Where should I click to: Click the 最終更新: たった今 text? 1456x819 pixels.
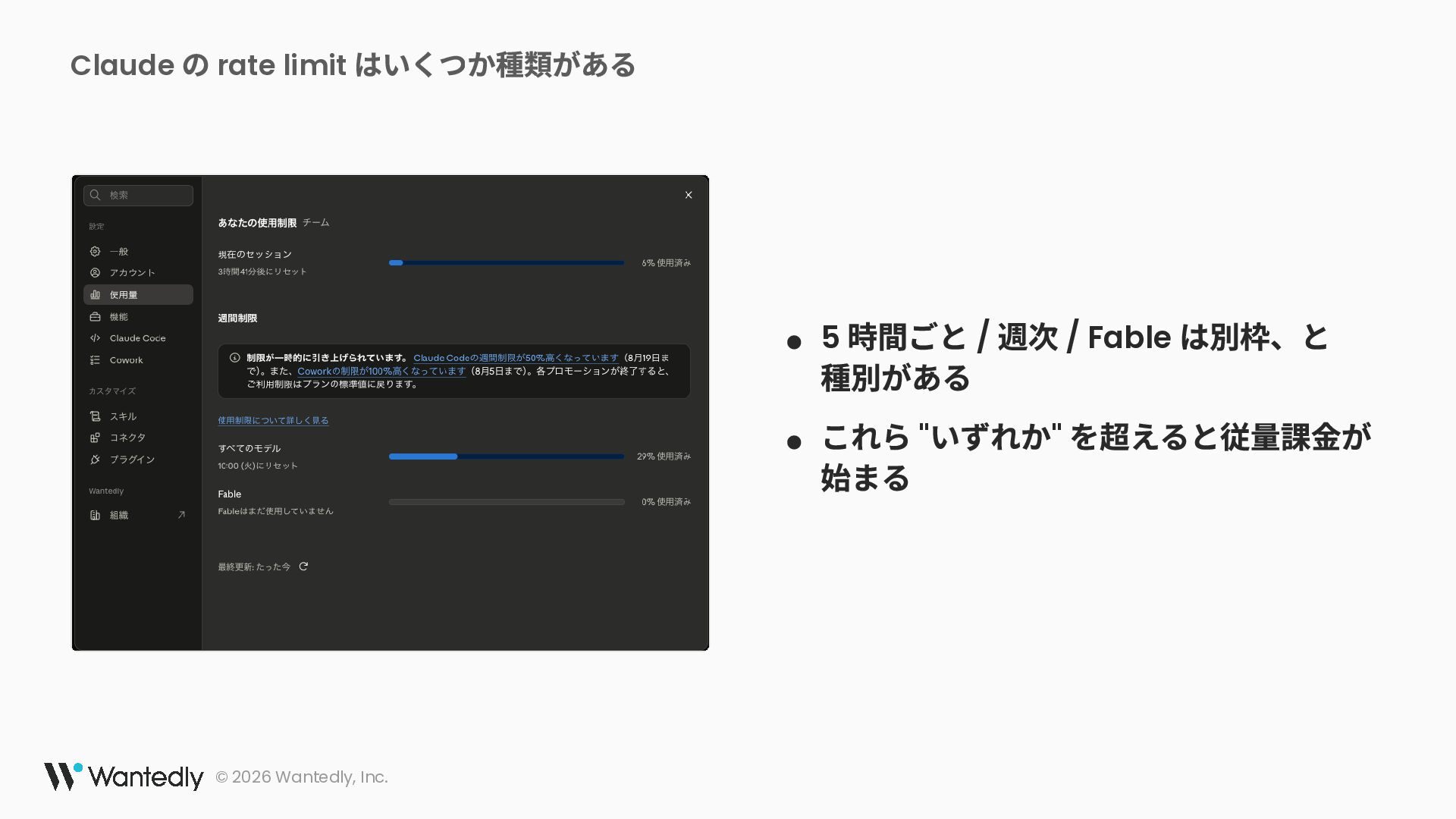pyautogui.click(x=254, y=567)
